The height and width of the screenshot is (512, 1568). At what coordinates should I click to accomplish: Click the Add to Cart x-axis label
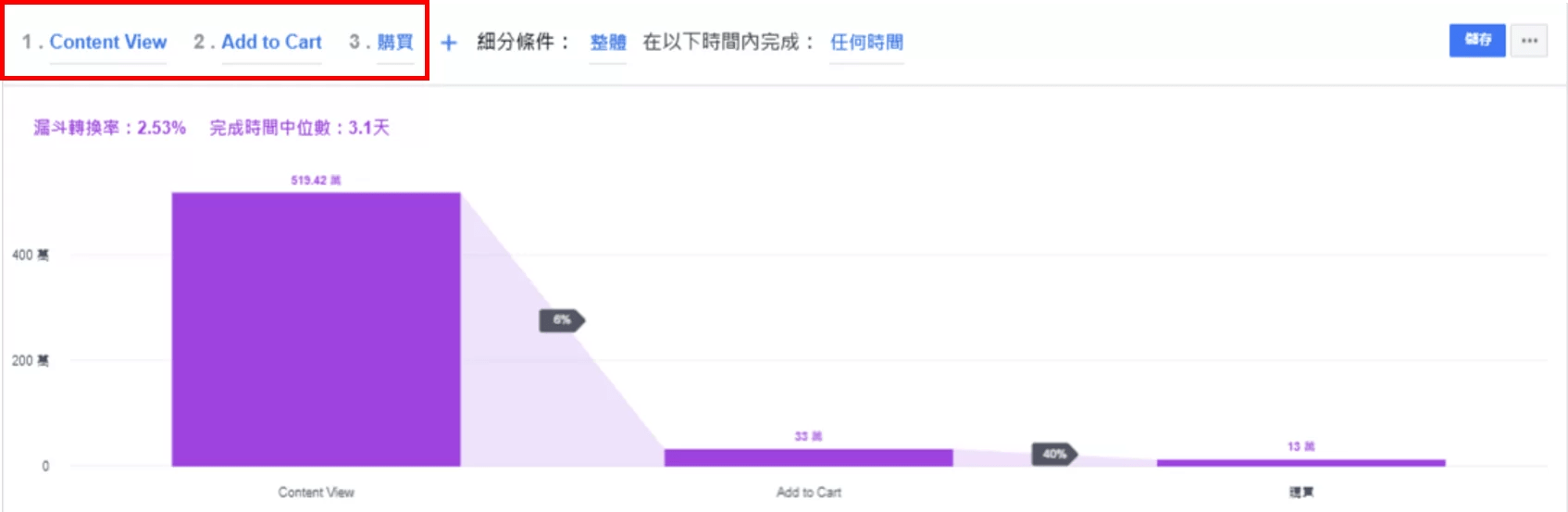pos(808,493)
